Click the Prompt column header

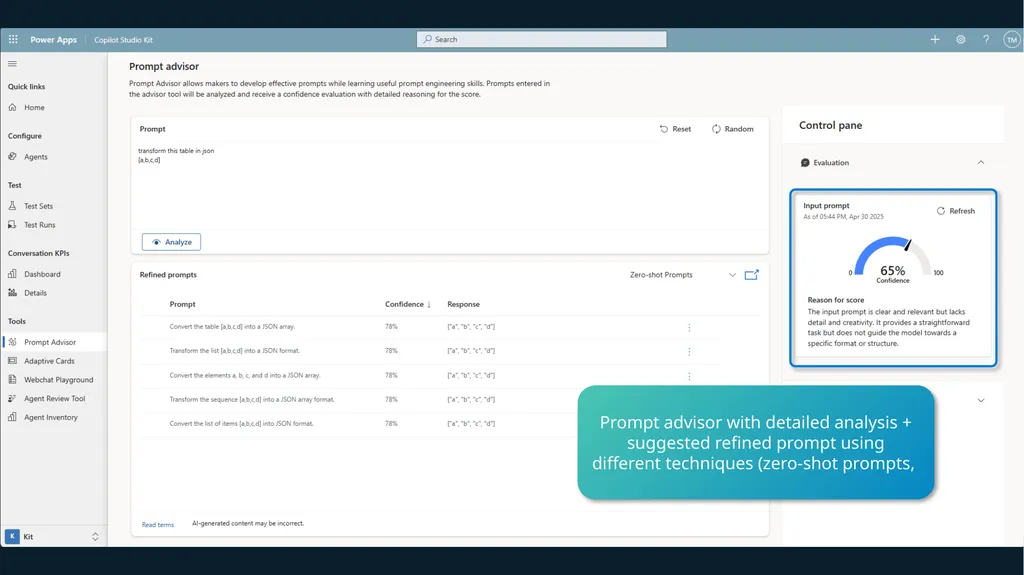coord(182,304)
